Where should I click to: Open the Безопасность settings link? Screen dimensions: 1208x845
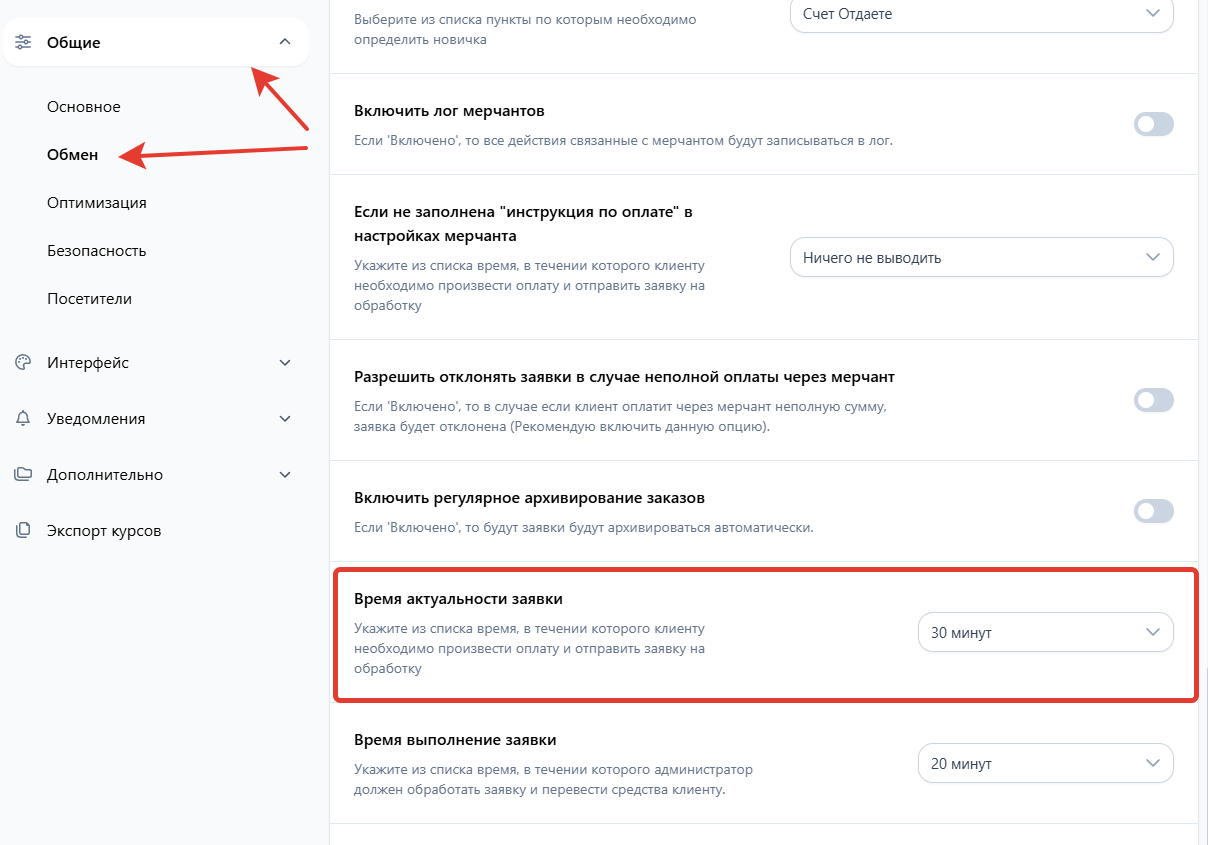pyautogui.click(x=97, y=251)
